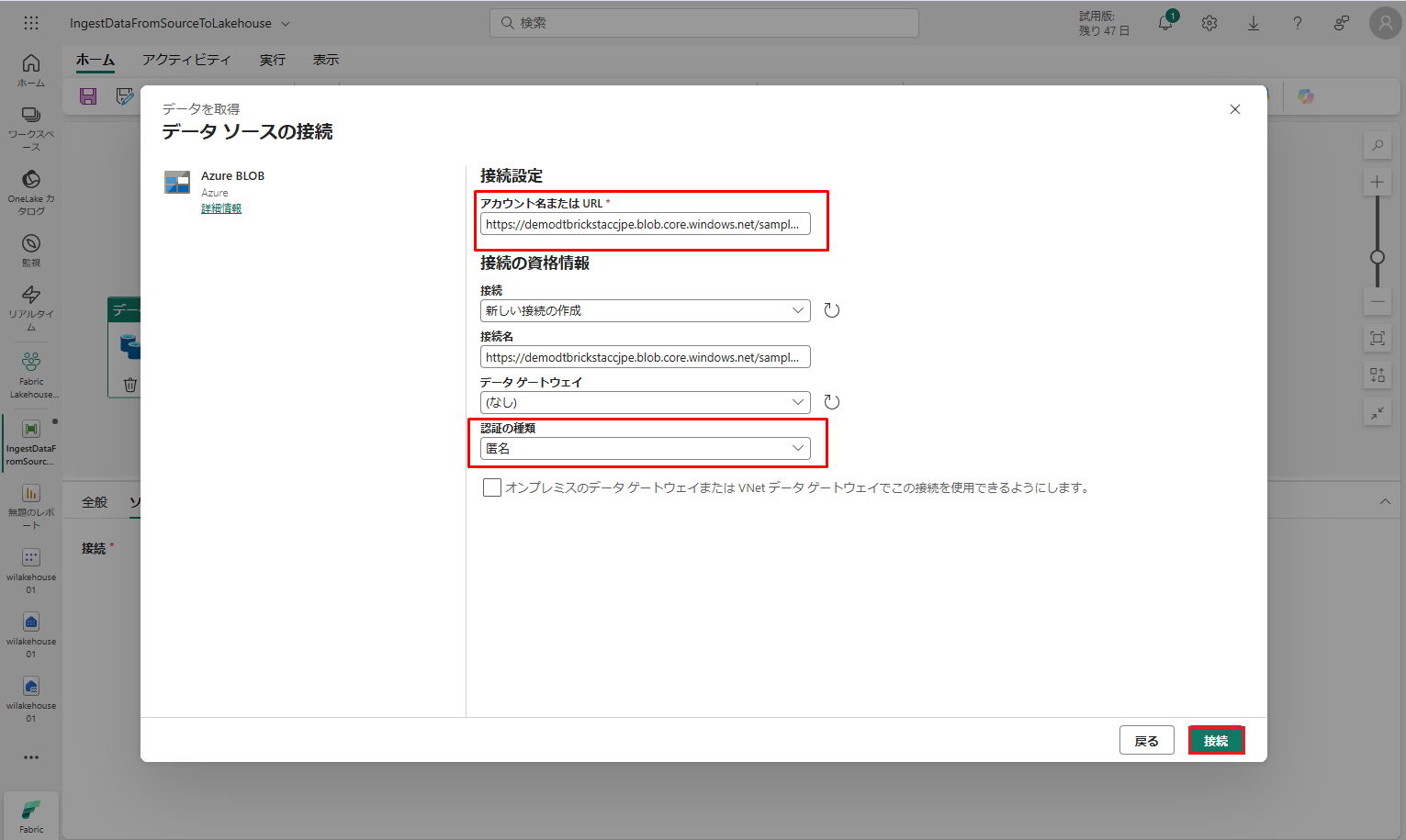The width and height of the screenshot is (1406, 840).
Task: Open OneLake カタログ in sidebar
Action: coord(31,193)
